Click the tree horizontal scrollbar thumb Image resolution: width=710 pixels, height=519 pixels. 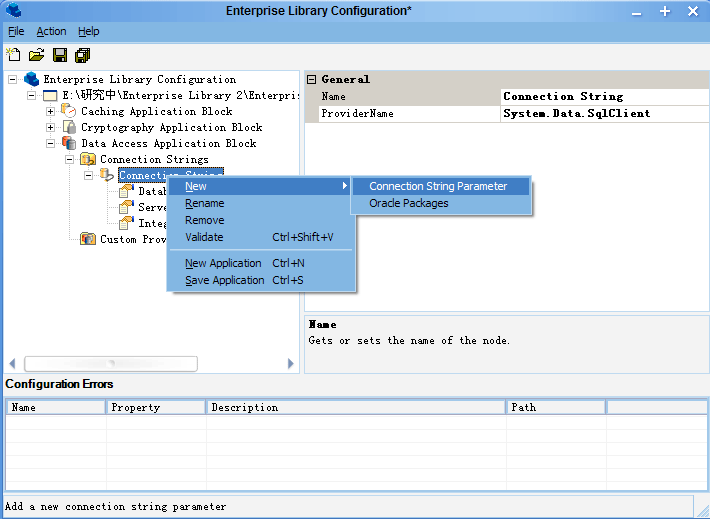click(x=111, y=363)
